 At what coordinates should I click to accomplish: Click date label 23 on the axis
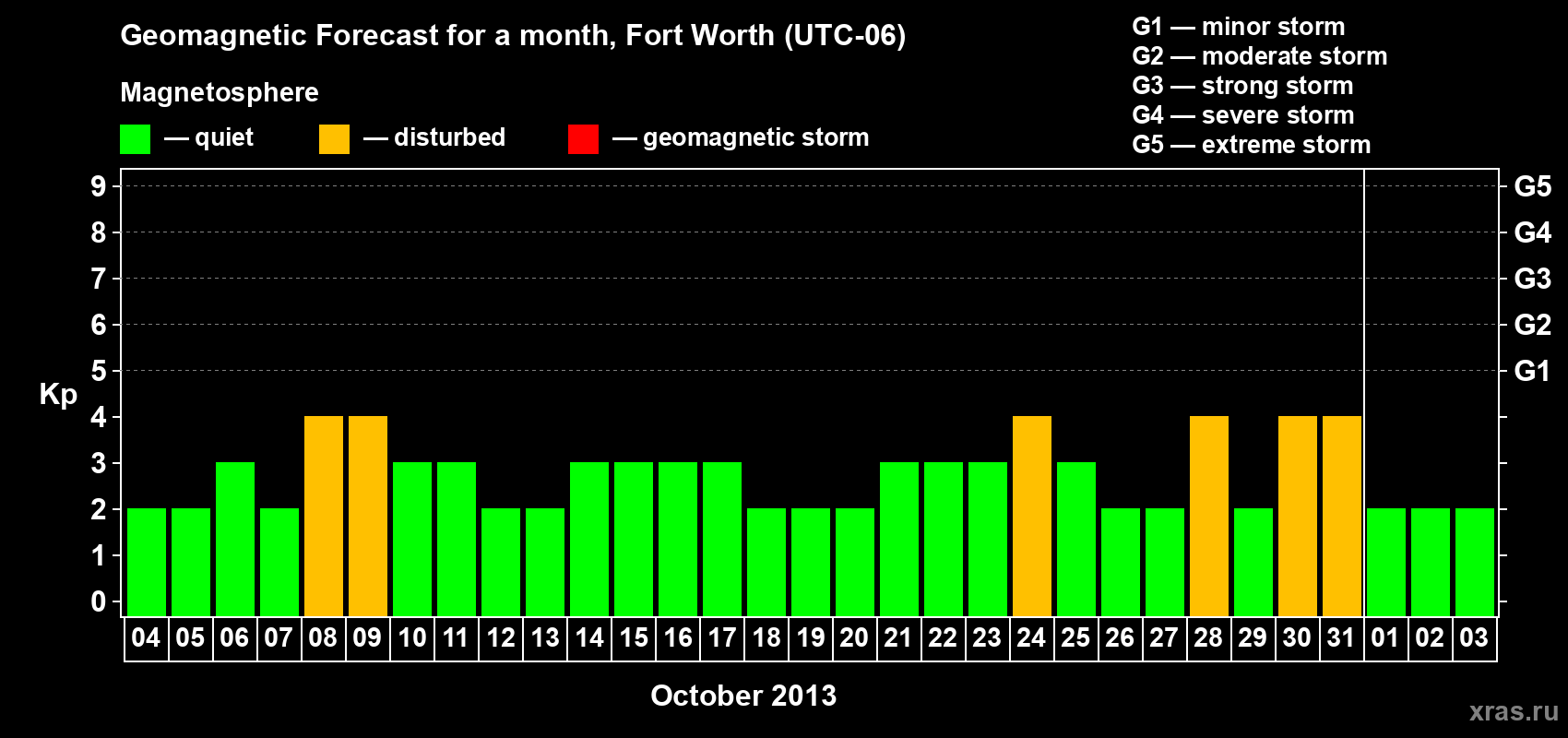tap(987, 638)
